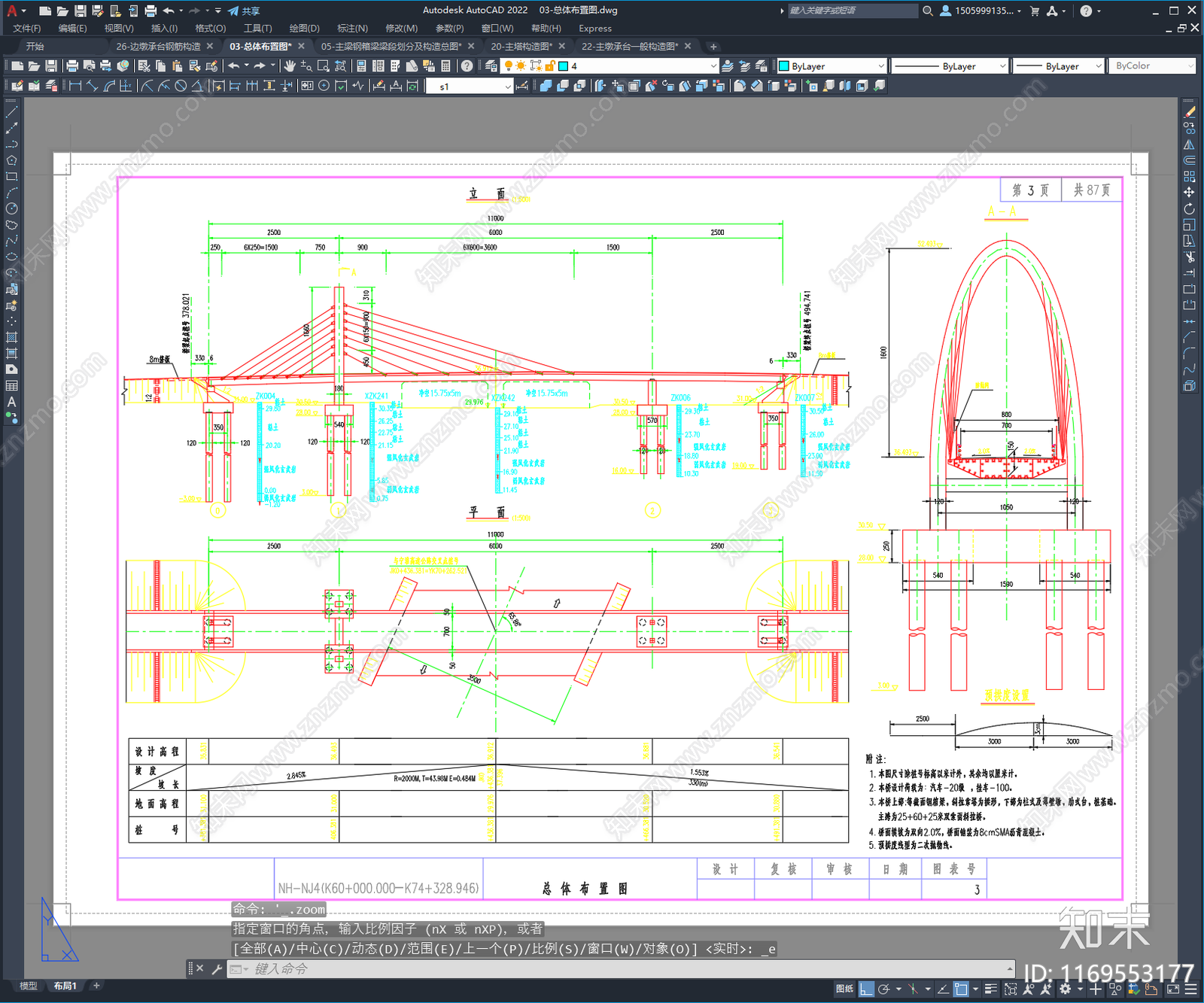
Task: Select the Diameter dimension tool
Action: [x=181, y=86]
